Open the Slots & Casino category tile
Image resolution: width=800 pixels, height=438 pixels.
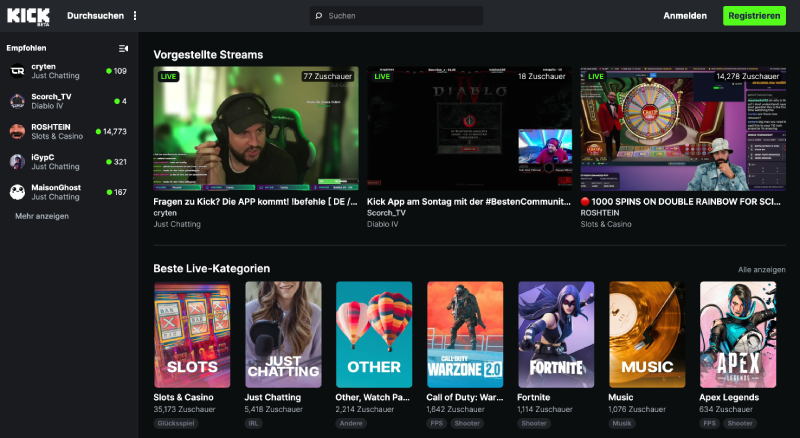[x=192, y=334]
